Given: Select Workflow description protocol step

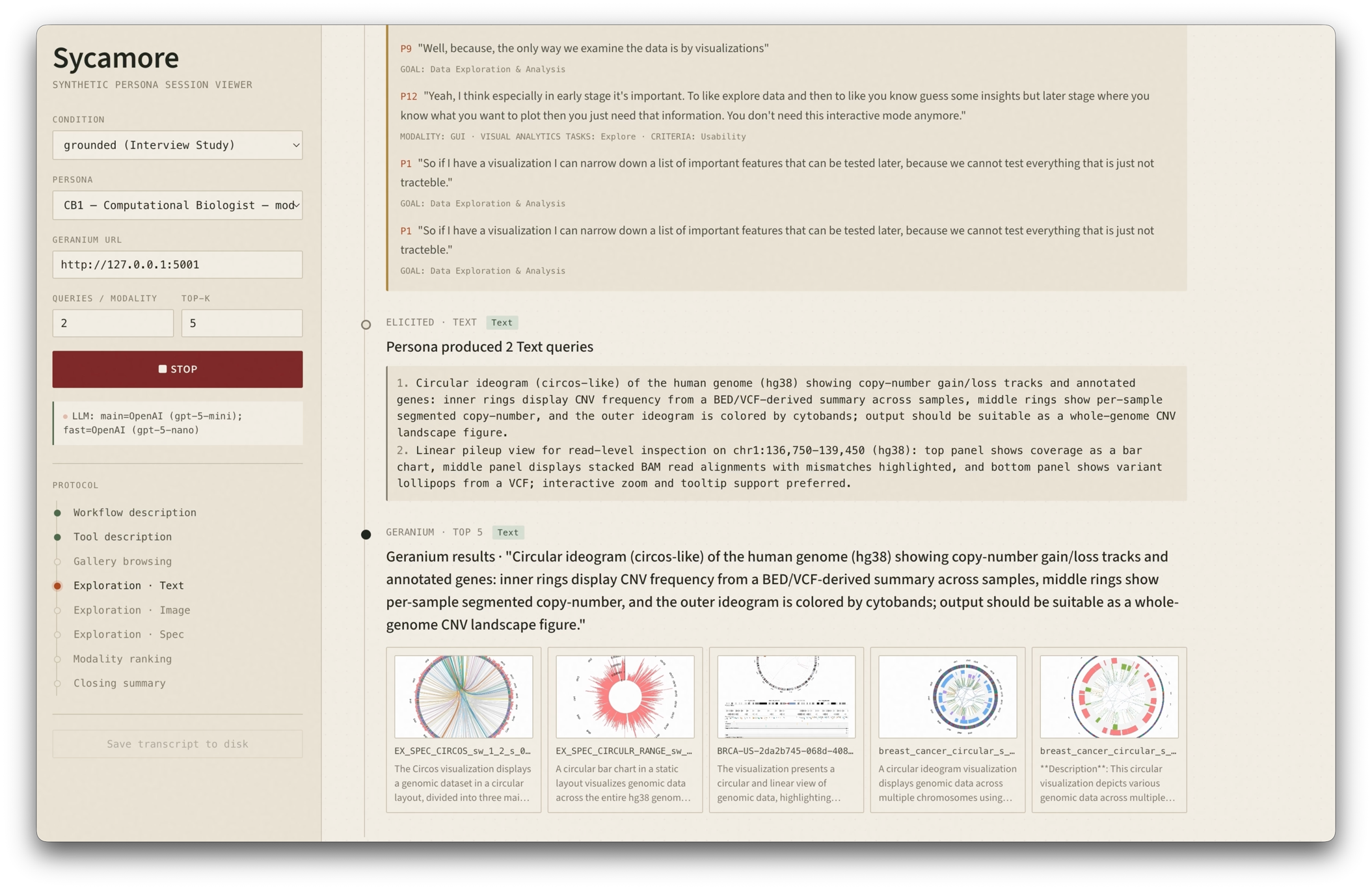Looking at the screenshot, I should point(135,513).
